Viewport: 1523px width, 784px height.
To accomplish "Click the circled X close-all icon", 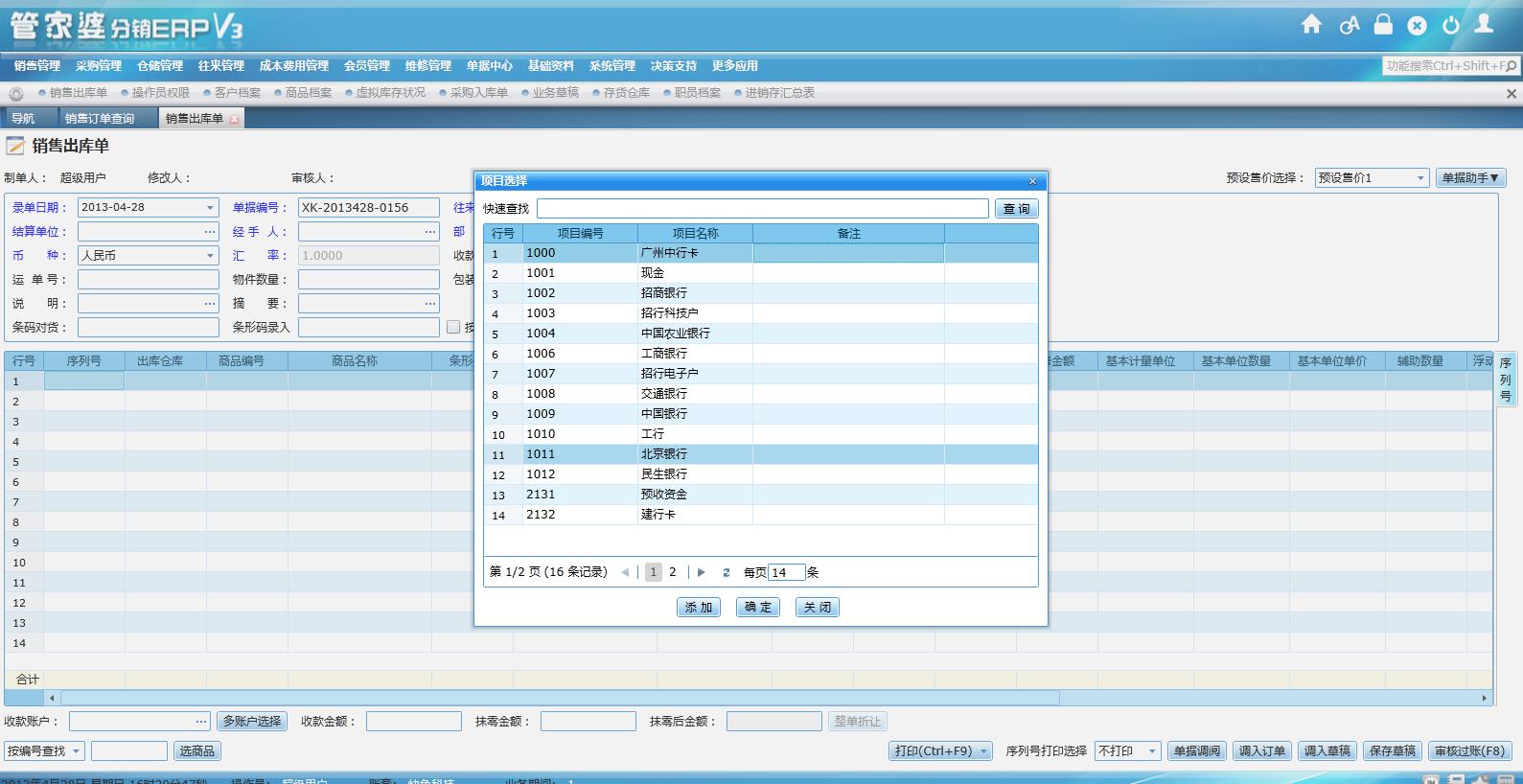I will (x=1417, y=26).
